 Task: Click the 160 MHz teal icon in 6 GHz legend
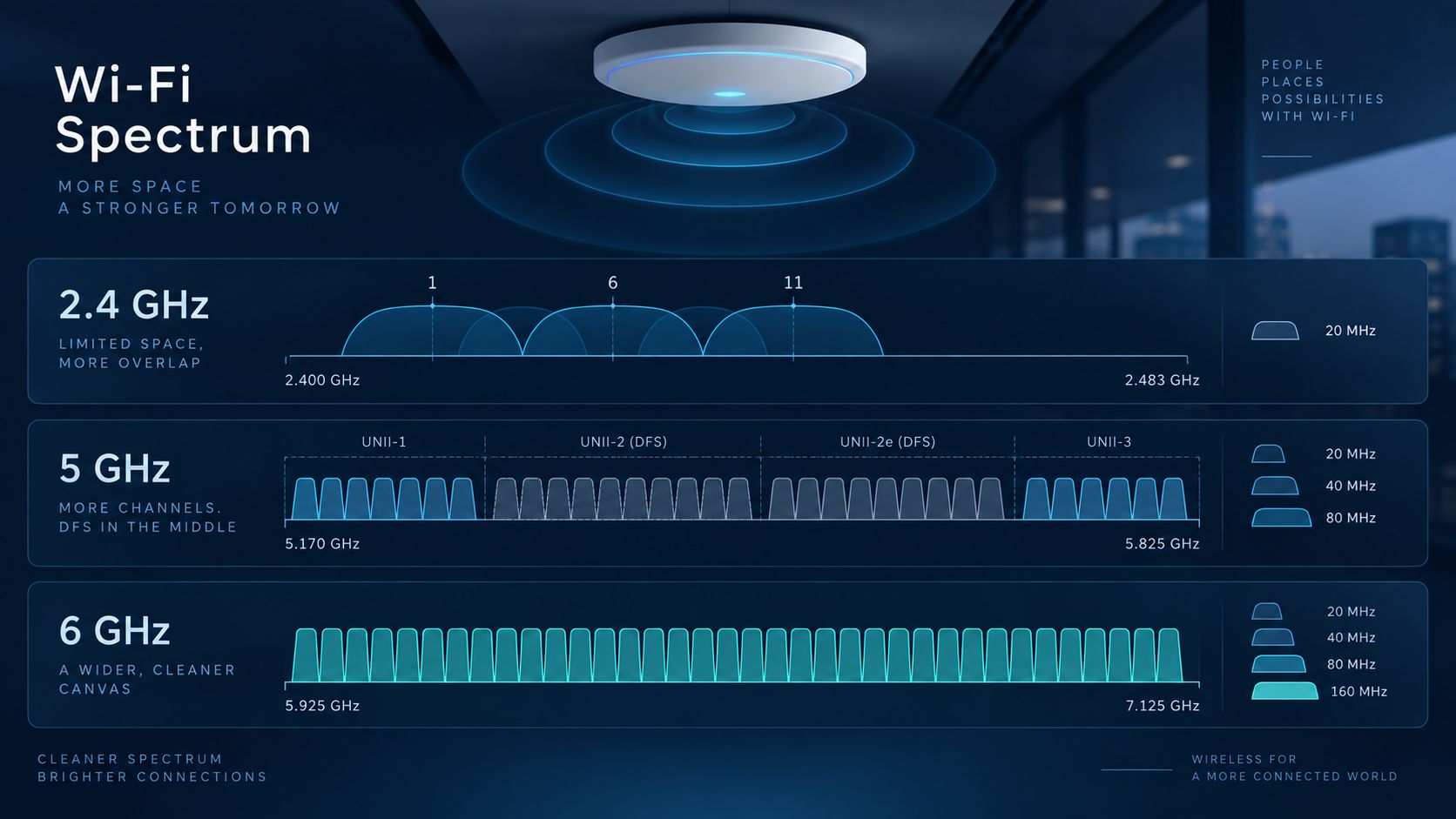click(x=1284, y=691)
